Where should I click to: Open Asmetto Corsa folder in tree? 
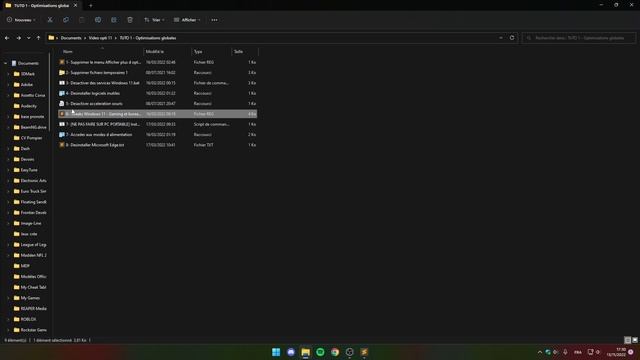pos(29,95)
